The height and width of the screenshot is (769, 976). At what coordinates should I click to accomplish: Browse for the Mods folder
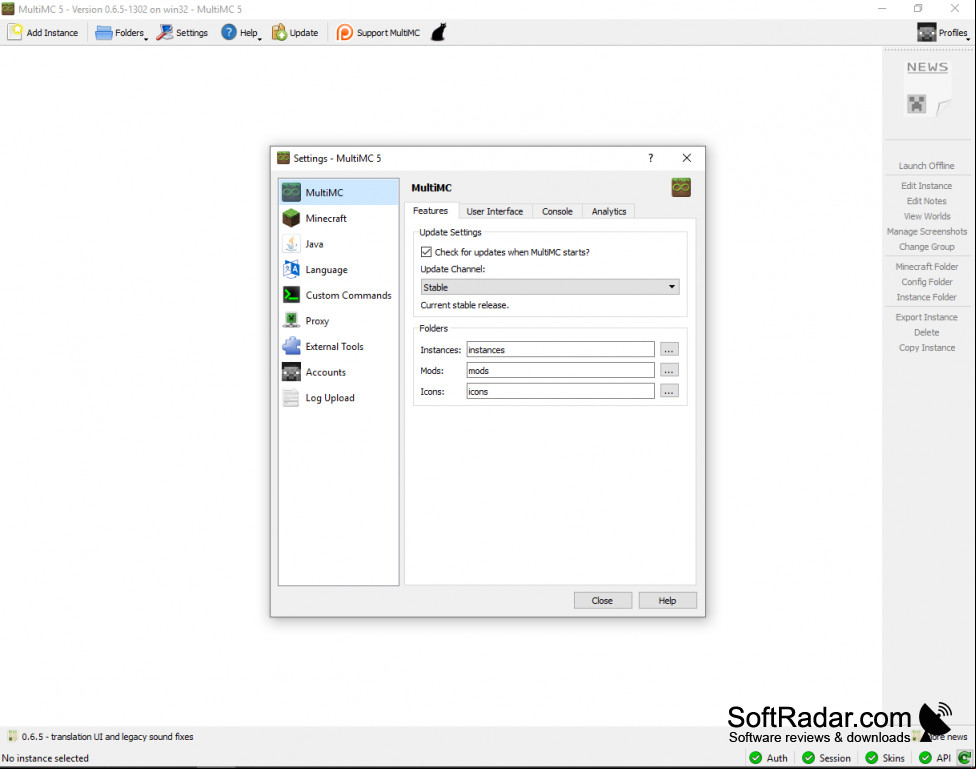tap(669, 370)
